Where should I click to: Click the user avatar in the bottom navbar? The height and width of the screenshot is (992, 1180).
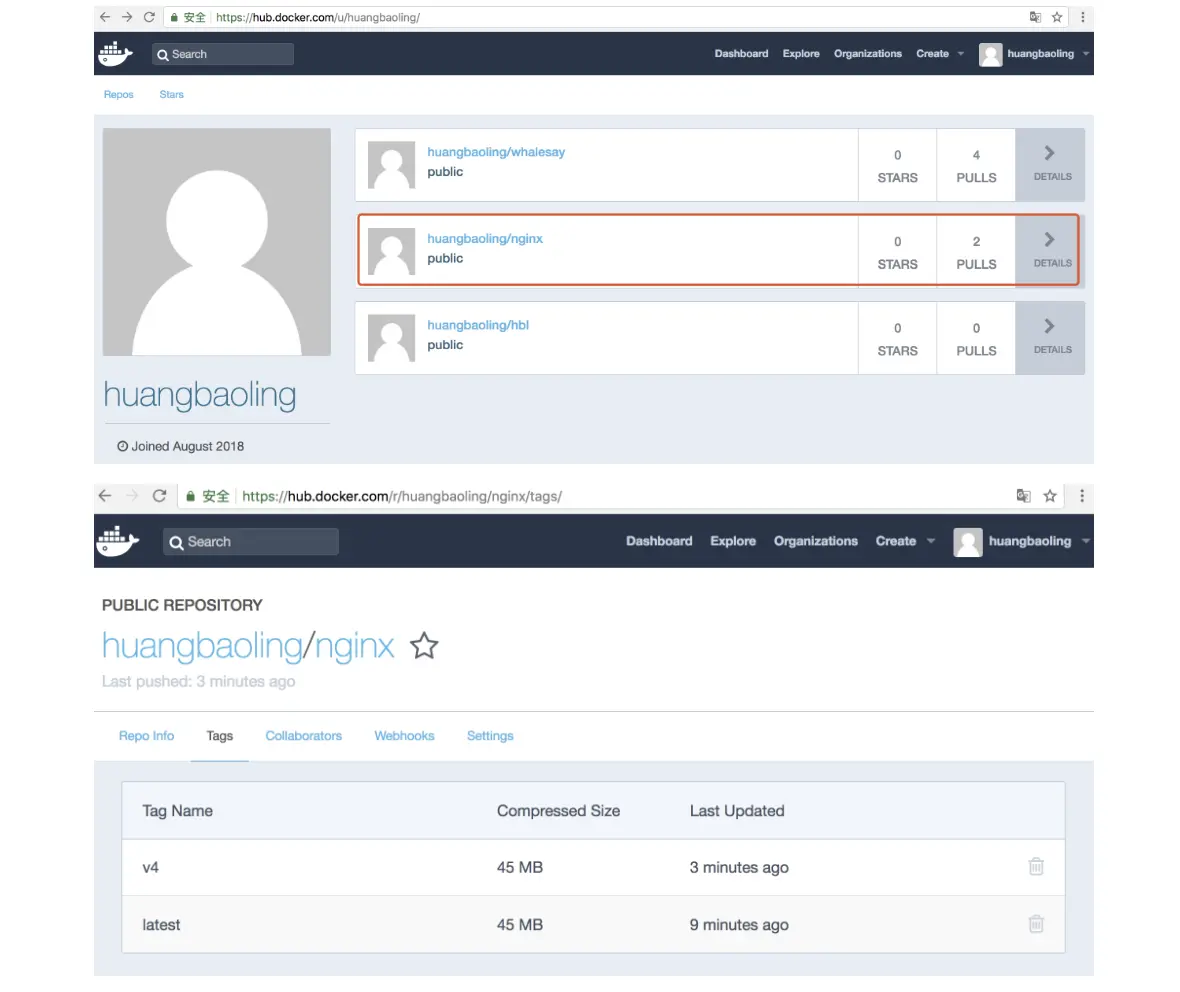(x=968, y=542)
